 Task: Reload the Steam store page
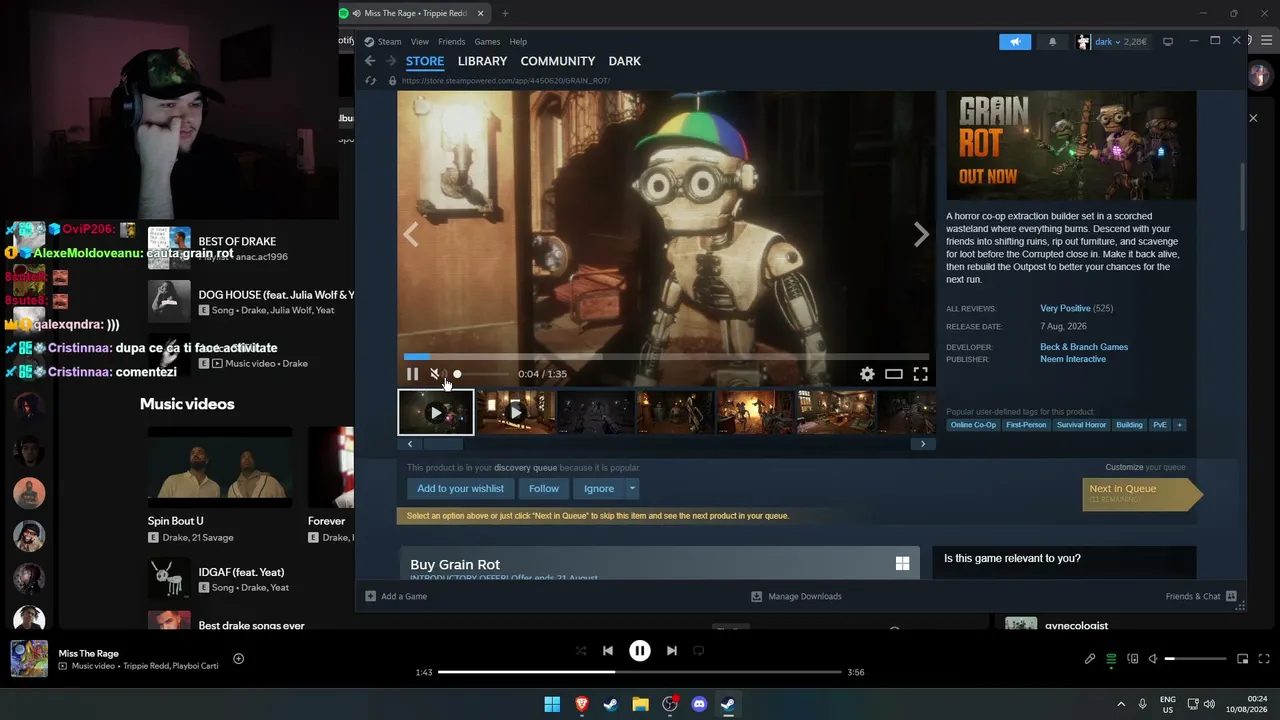click(x=370, y=81)
